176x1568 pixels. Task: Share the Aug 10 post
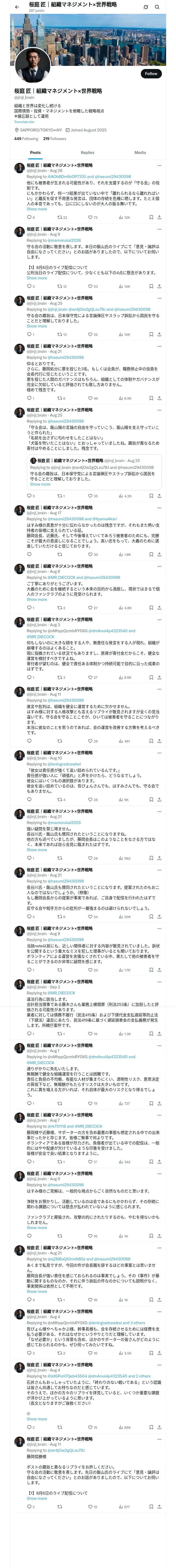(x=159, y=799)
